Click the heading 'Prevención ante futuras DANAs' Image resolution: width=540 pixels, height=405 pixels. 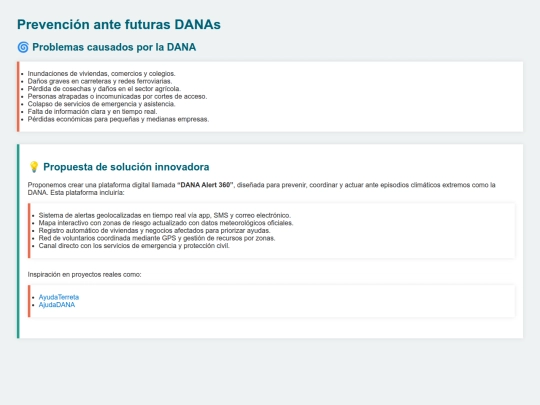pos(119,25)
